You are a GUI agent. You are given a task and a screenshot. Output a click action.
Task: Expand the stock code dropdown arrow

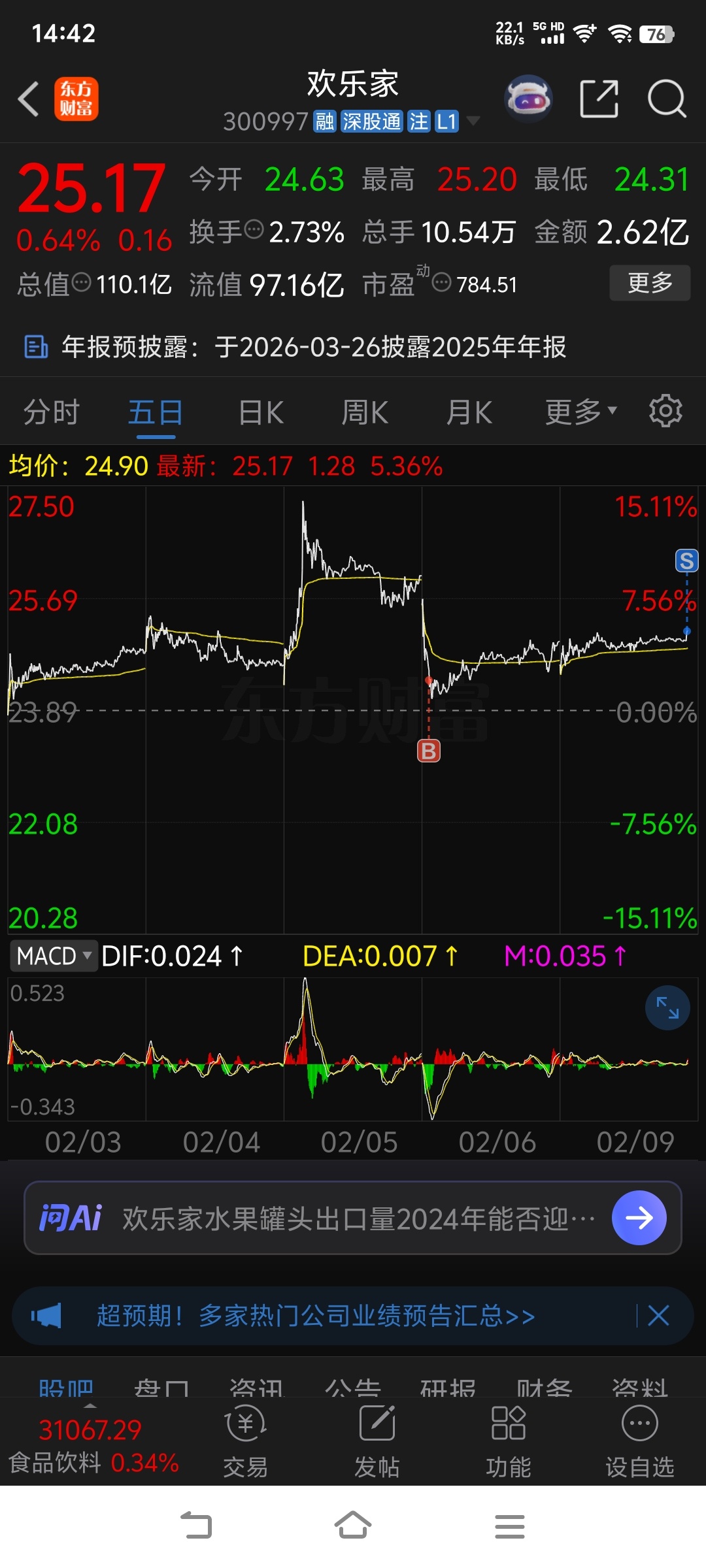click(473, 121)
